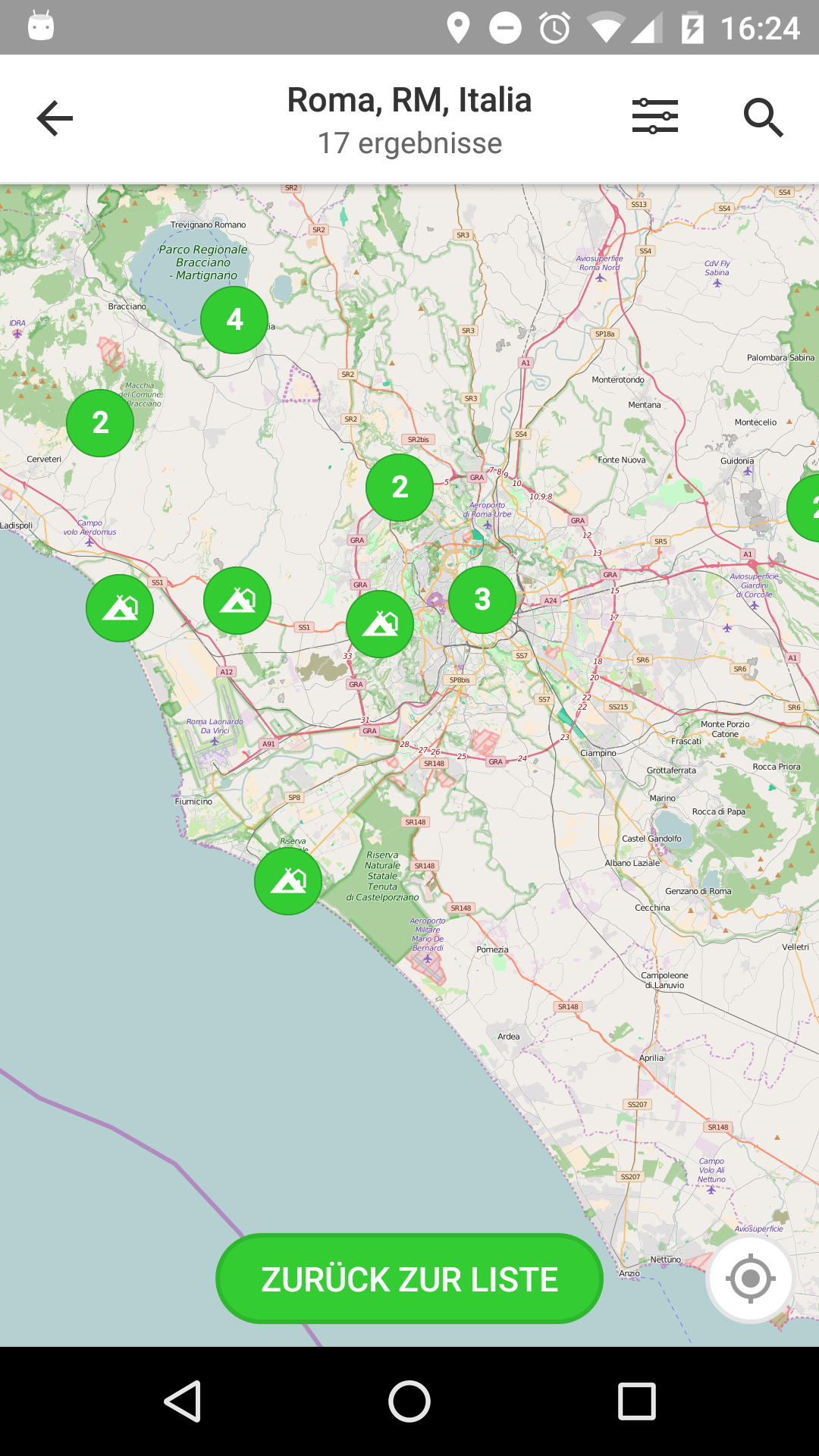Tap the Frascati town label

pyautogui.click(x=686, y=741)
